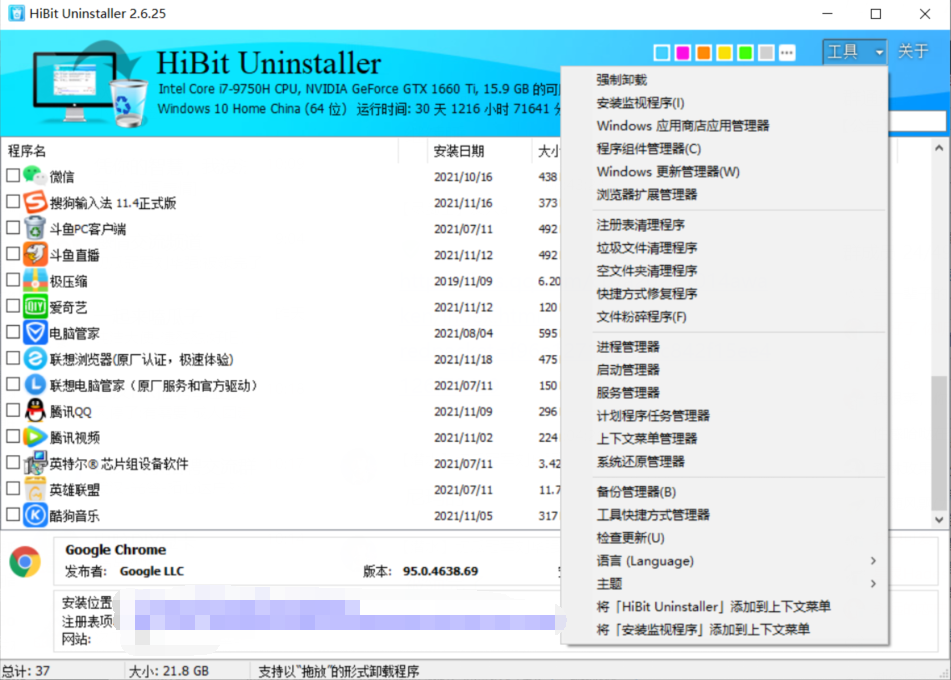This screenshot has width=951, height=680.
Task: Pick the green theme color swatch
Action: click(x=745, y=53)
